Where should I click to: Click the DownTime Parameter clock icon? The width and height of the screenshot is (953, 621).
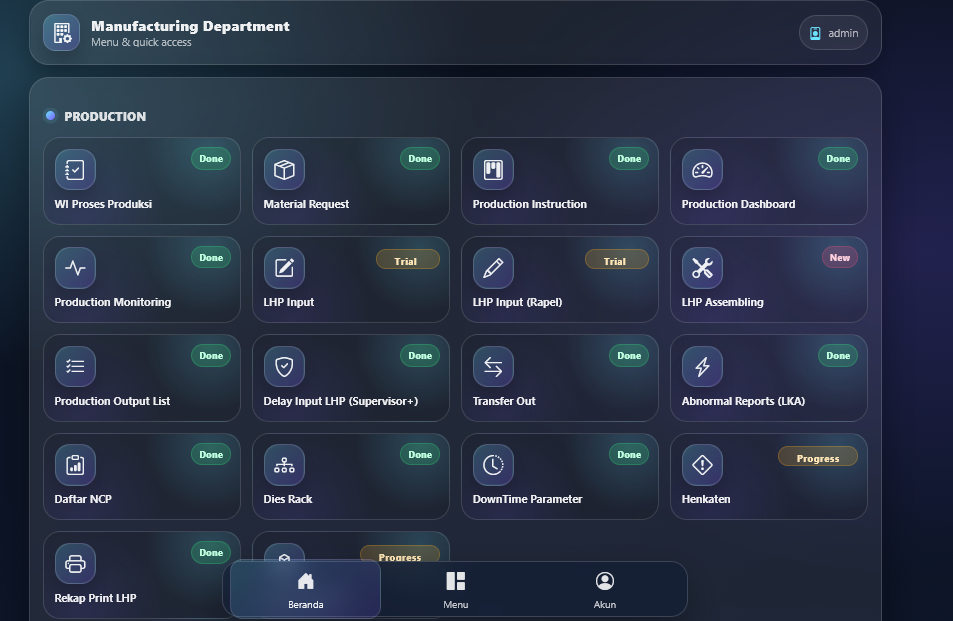click(493, 465)
